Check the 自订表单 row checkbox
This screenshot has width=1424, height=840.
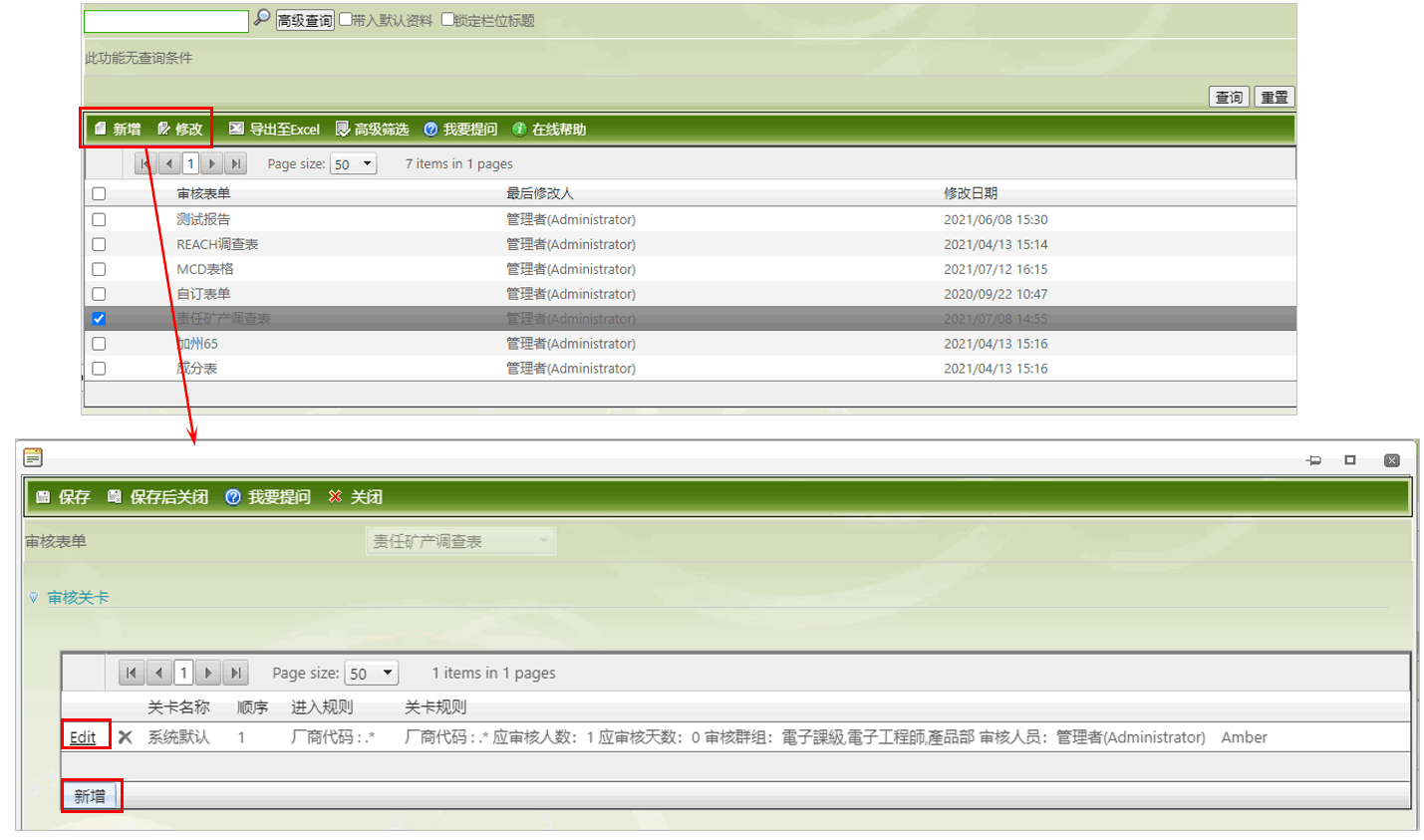click(x=99, y=294)
